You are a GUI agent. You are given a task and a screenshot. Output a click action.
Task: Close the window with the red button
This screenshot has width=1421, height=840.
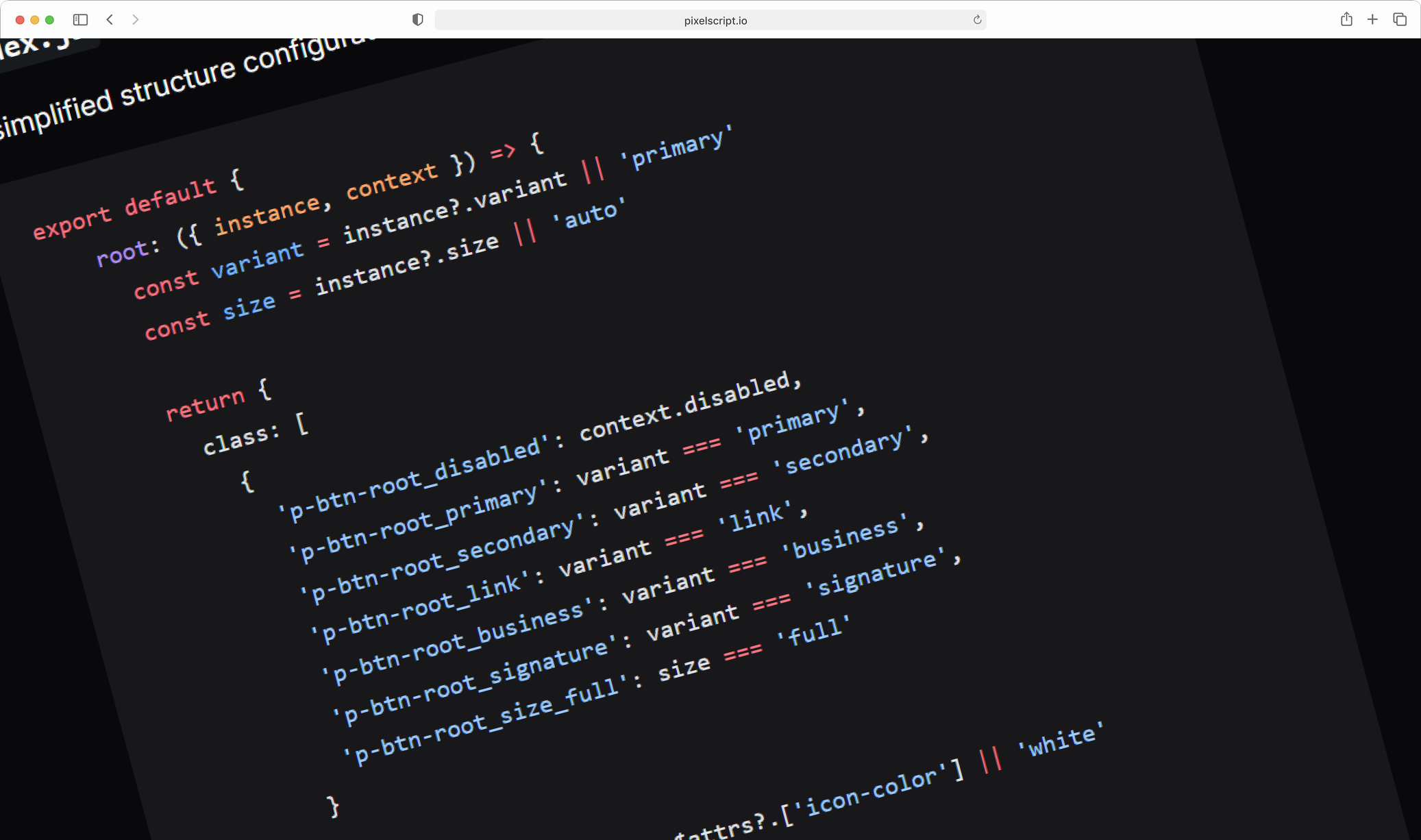[20, 20]
